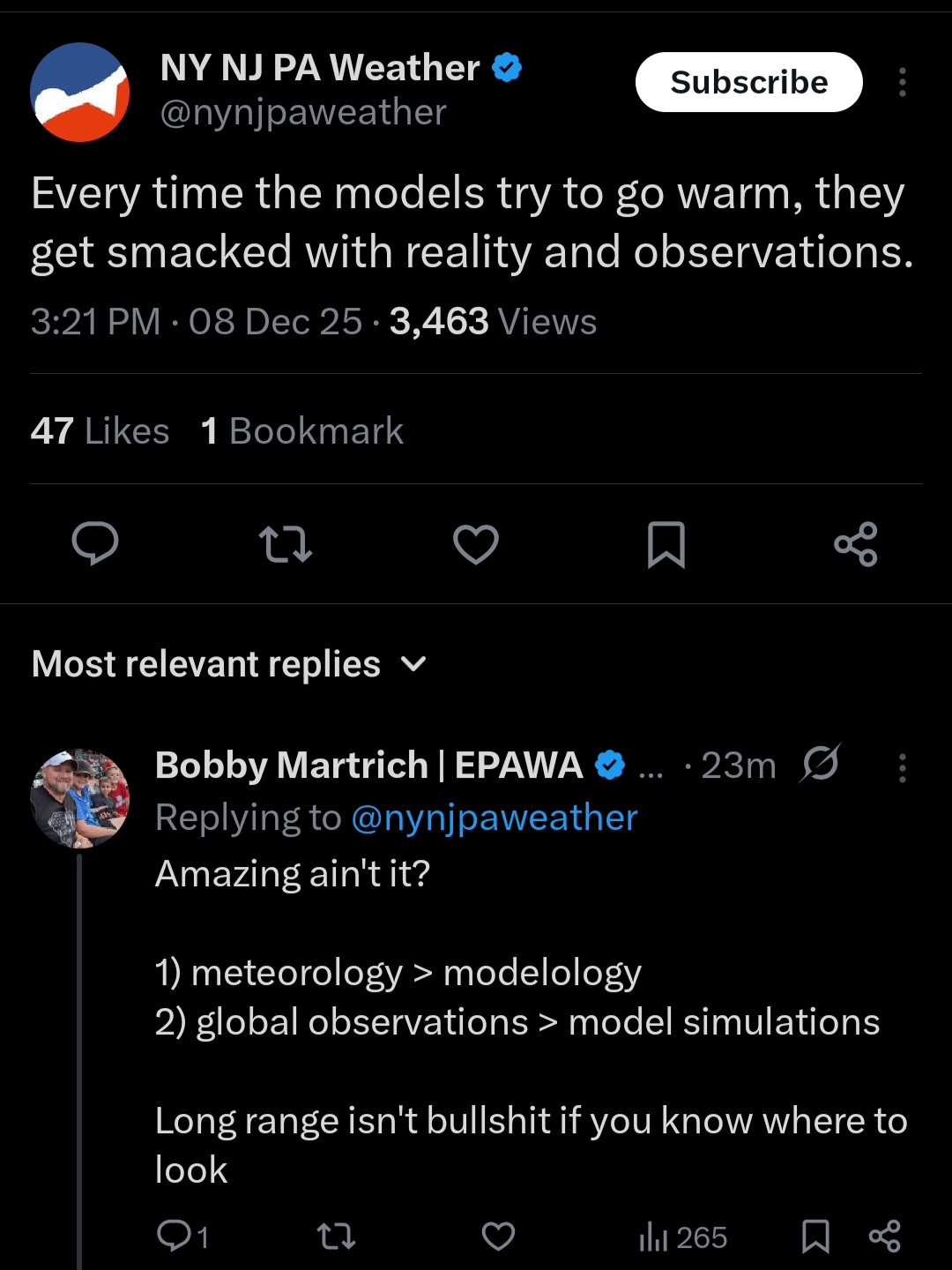Open Bobby Martrich's profile avatar
This screenshot has width=952, height=1270.
tap(80, 798)
